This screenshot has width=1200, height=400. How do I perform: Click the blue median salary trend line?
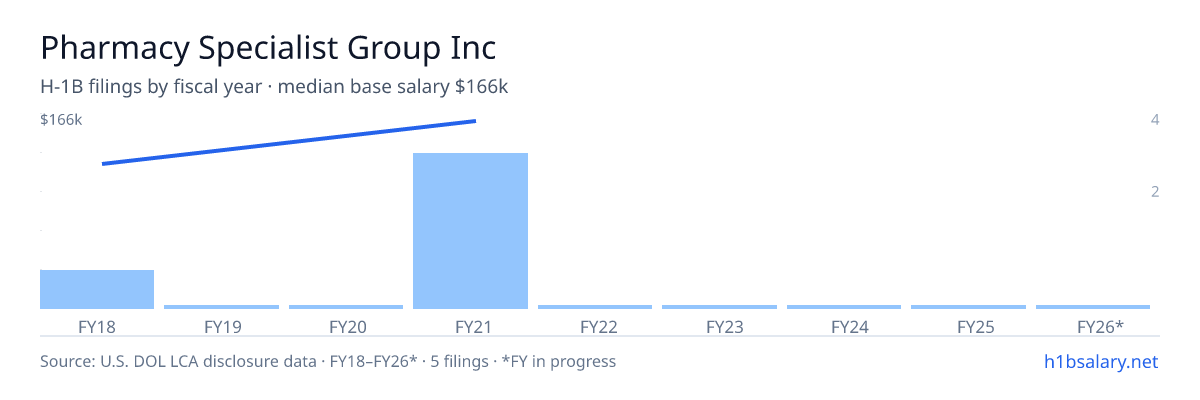[x=288, y=142]
